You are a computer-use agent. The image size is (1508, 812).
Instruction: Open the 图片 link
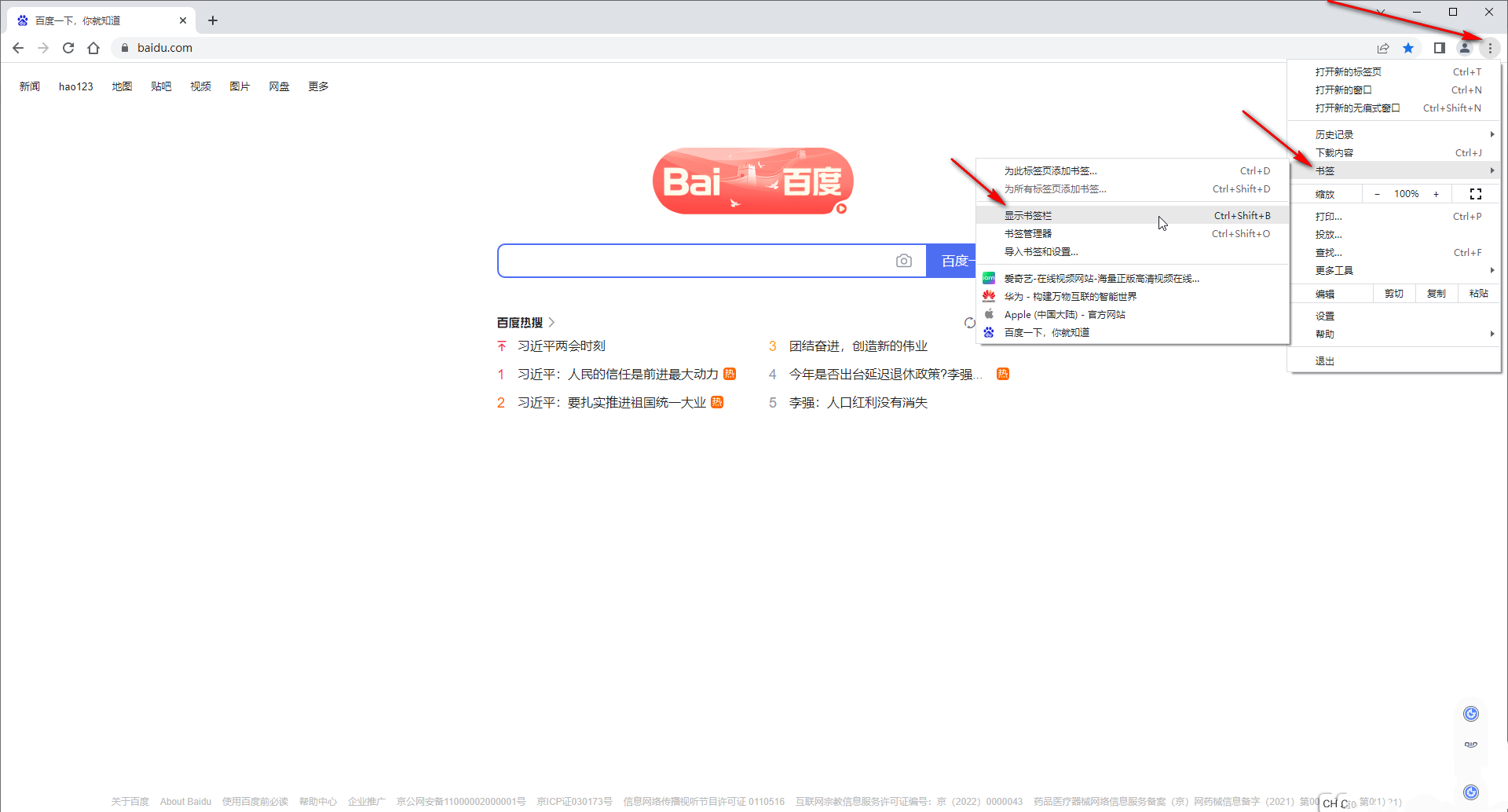tap(240, 86)
